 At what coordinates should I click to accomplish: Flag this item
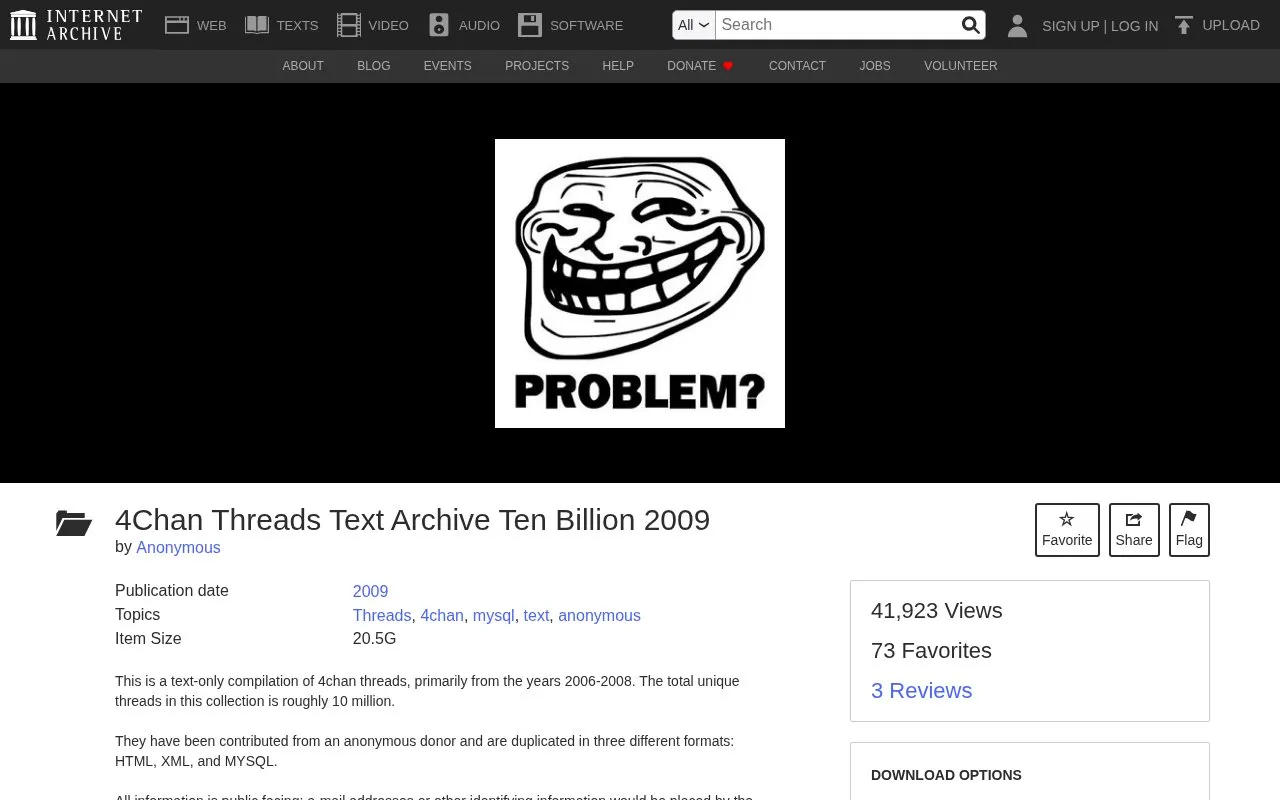pyautogui.click(x=1189, y=530)
